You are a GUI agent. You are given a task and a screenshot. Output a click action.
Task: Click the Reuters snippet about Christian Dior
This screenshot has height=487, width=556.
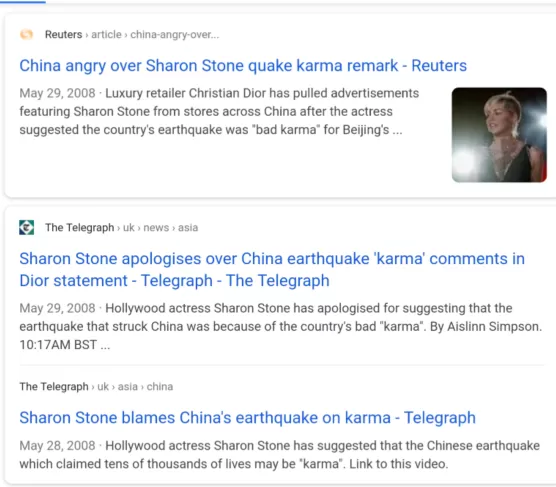pyautogui.click(x=219, y=111)
